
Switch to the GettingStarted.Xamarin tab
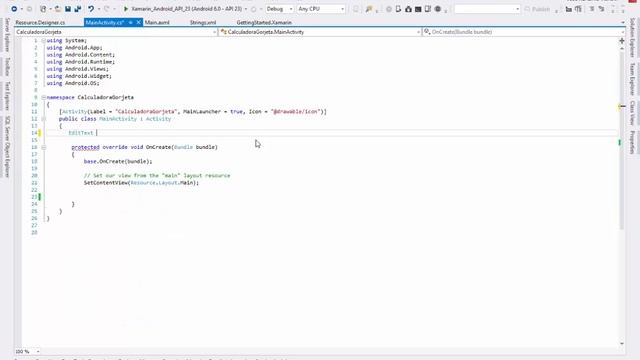coord(264,22)
